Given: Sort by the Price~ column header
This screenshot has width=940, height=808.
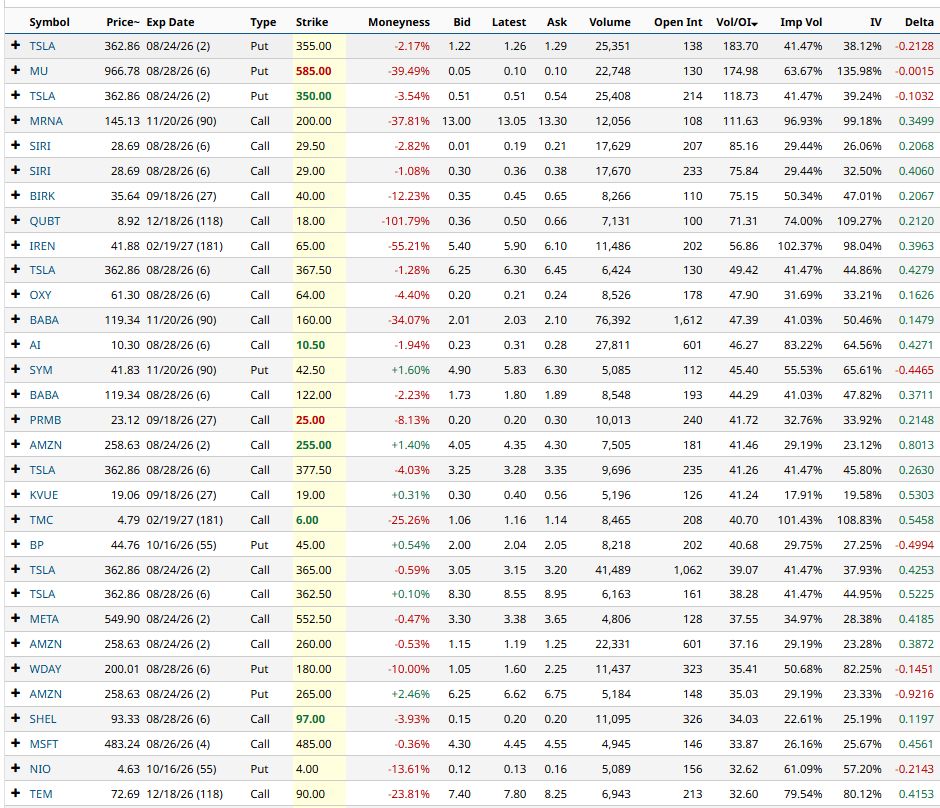Looking at the screenshot, I should click(x=123, y=22).
